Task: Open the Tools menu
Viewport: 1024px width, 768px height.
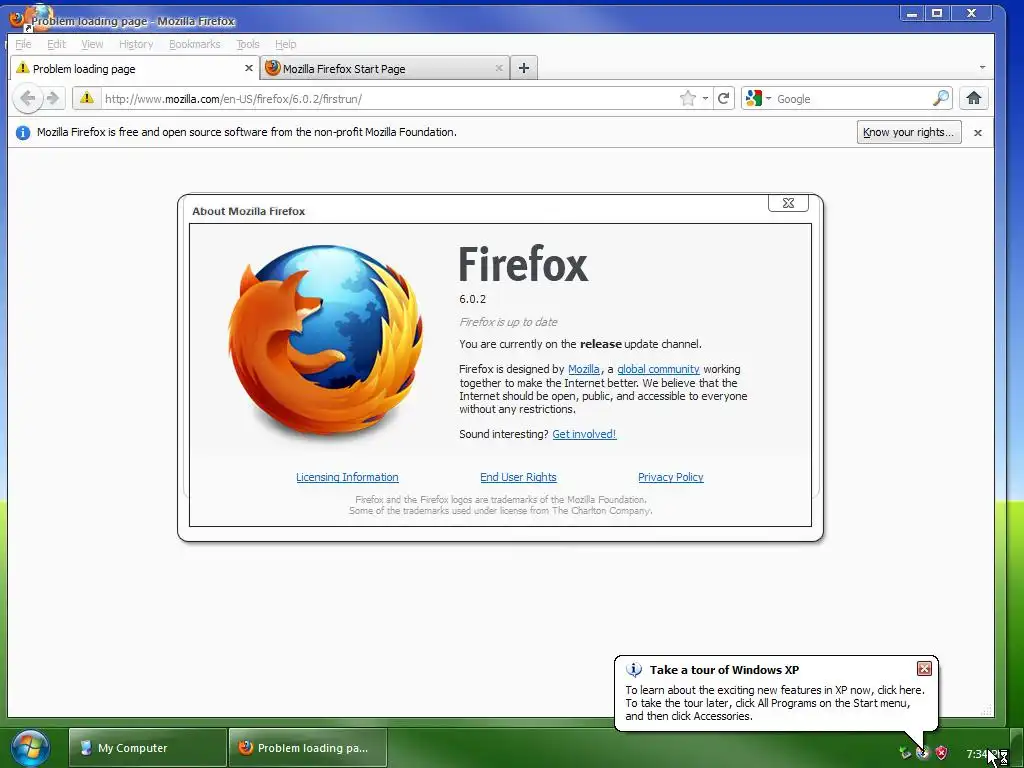Action: point(248,44)
